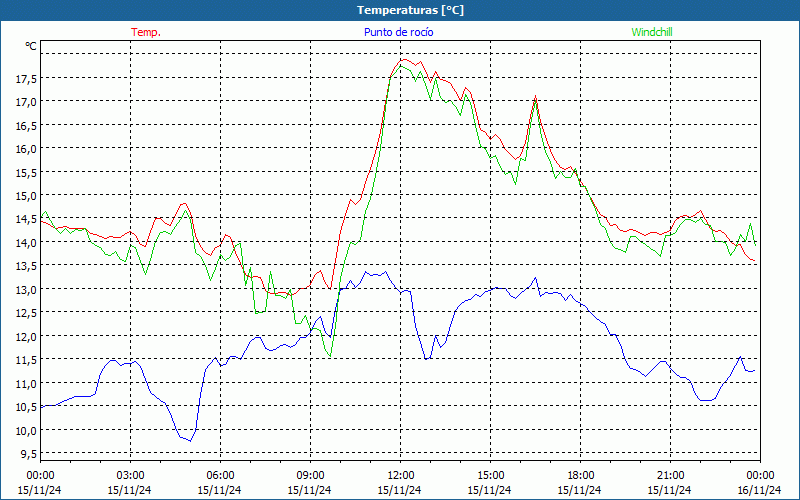Click the 16/11/24 date label
800x500 pixels.
(x=760, y=490)
